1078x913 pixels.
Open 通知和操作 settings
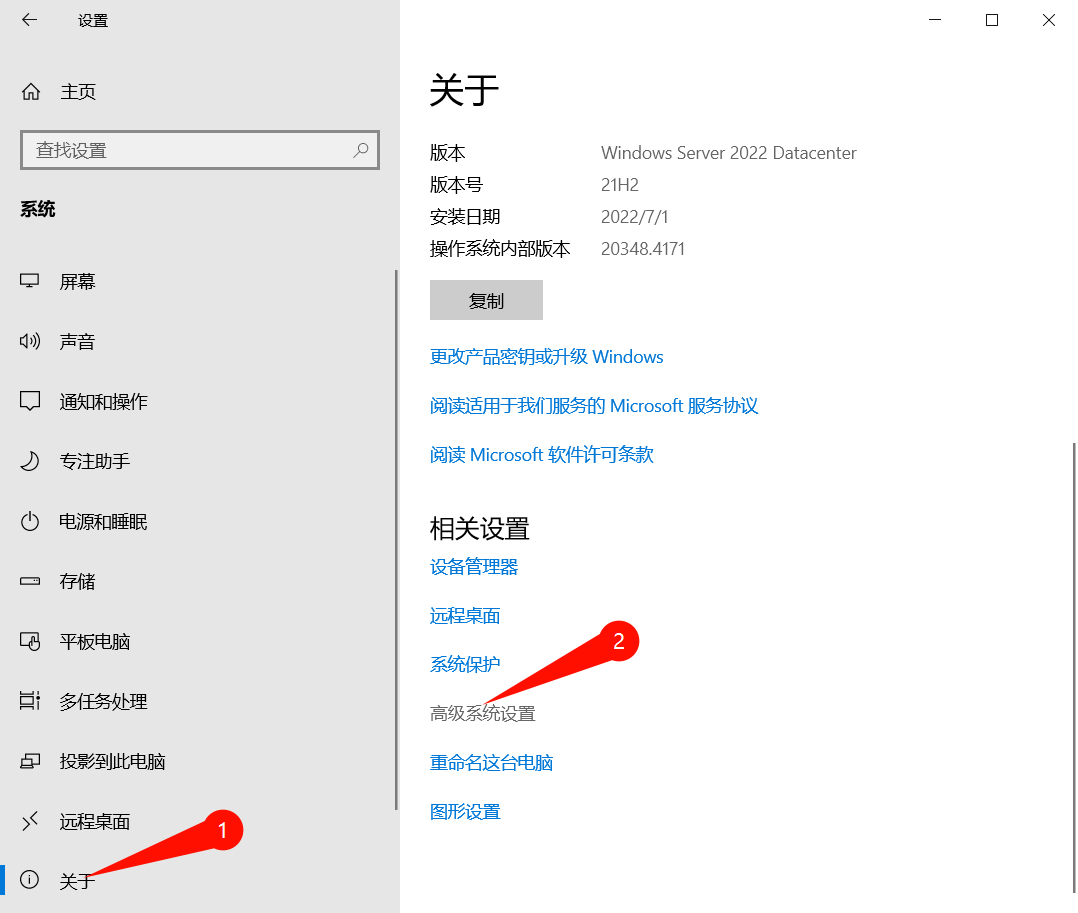(x=103, y=401)
